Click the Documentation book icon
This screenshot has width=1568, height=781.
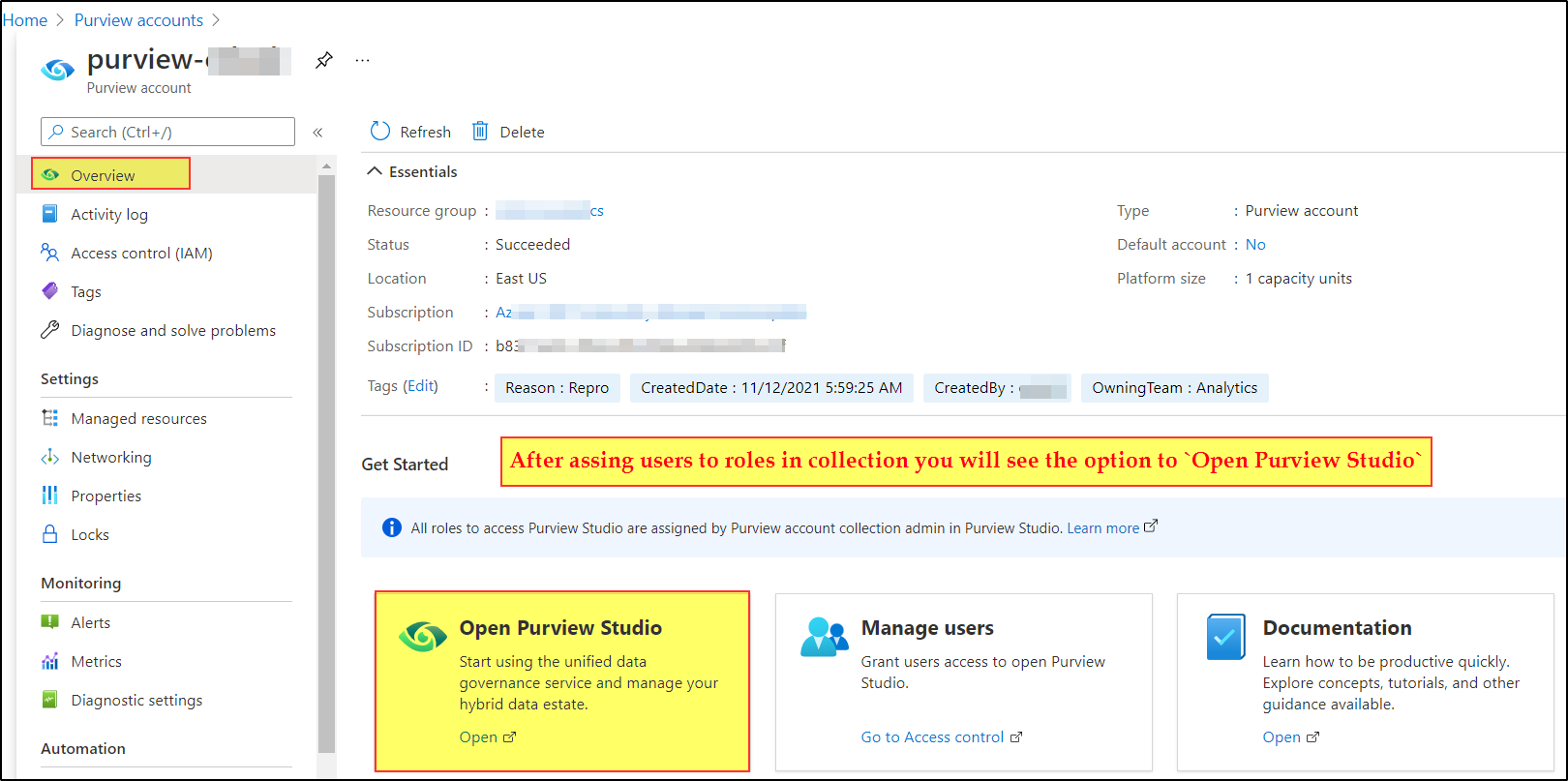[x=1225, y=637]
